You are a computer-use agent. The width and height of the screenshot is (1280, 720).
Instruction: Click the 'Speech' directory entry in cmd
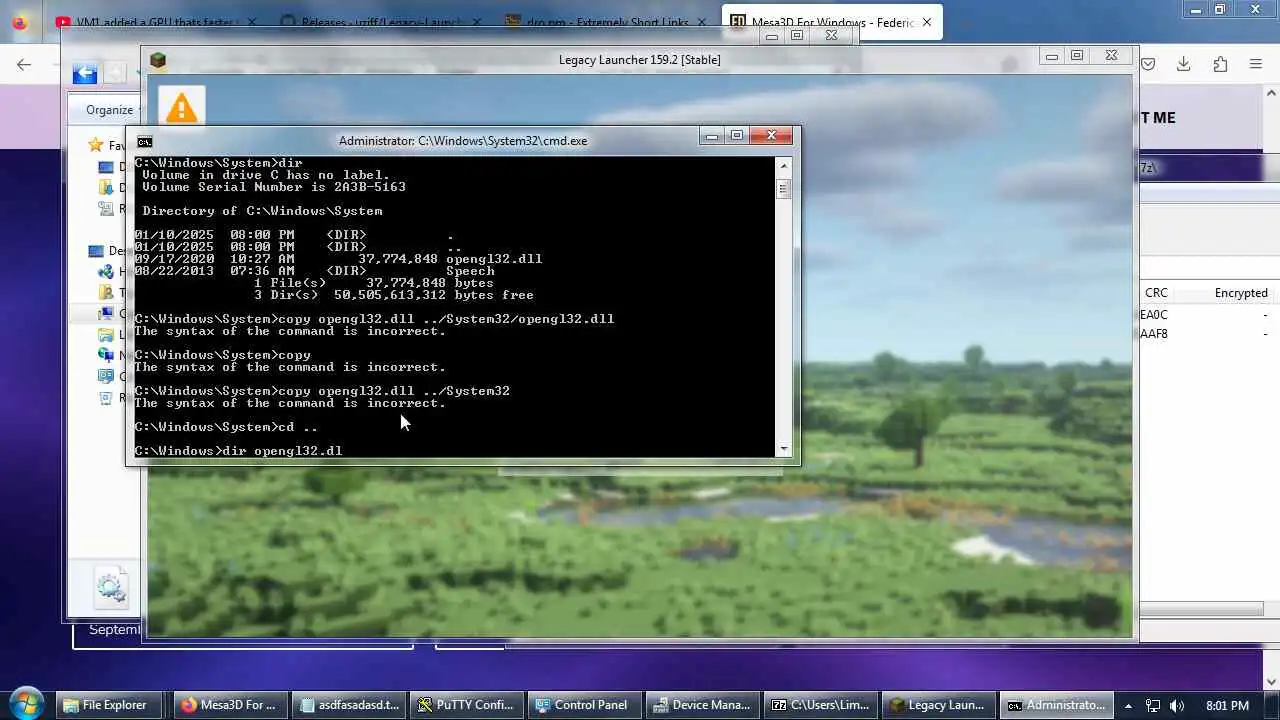[470, 271]
